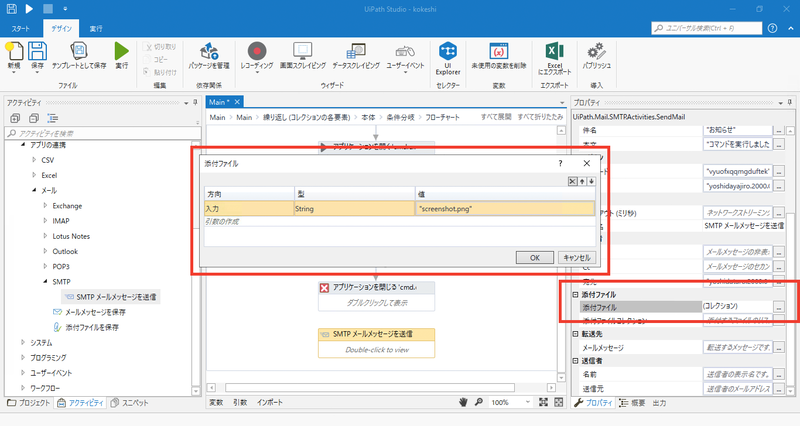The image size is (800, 426).
Task: Collapse the 送信者 property group
Action: coord(576,361)
